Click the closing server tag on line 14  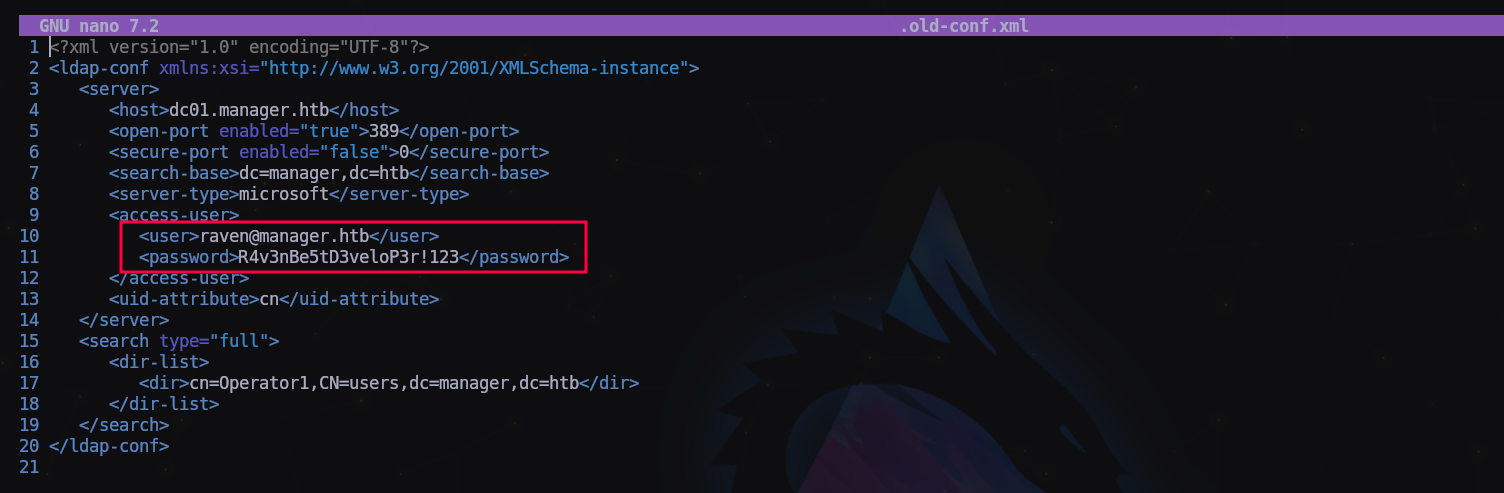[x=124, y=320]
